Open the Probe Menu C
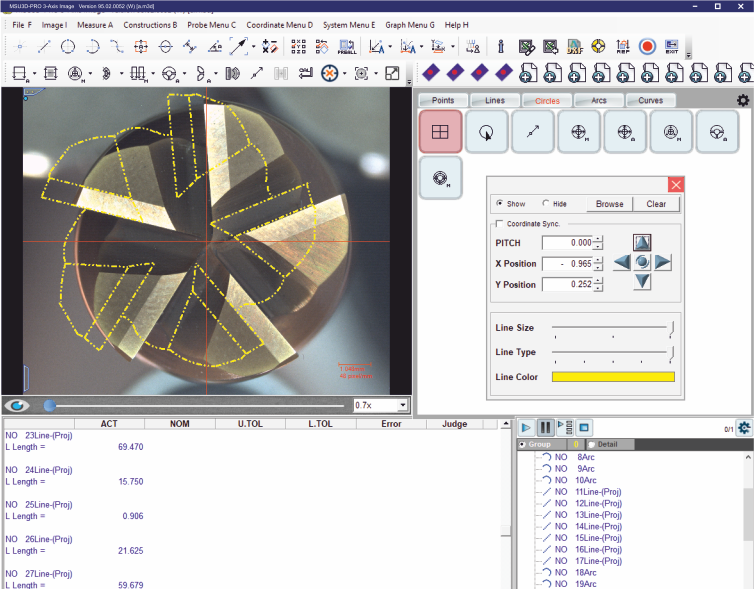The height and width of the screenshot is (589, 754). click(212, 24)
